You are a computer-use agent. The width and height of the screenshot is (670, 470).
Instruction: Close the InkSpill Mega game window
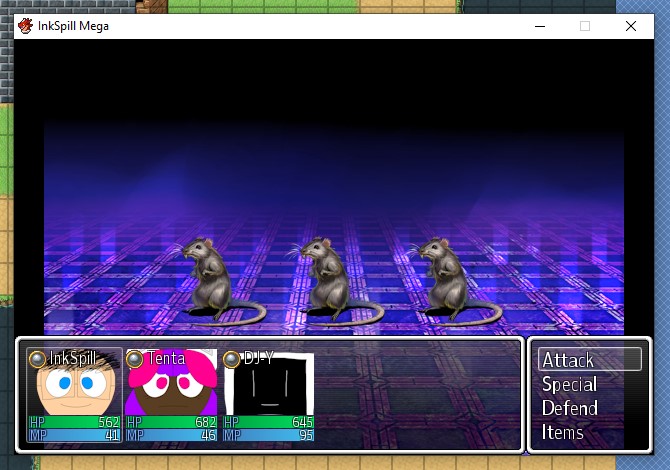[630, 26]
